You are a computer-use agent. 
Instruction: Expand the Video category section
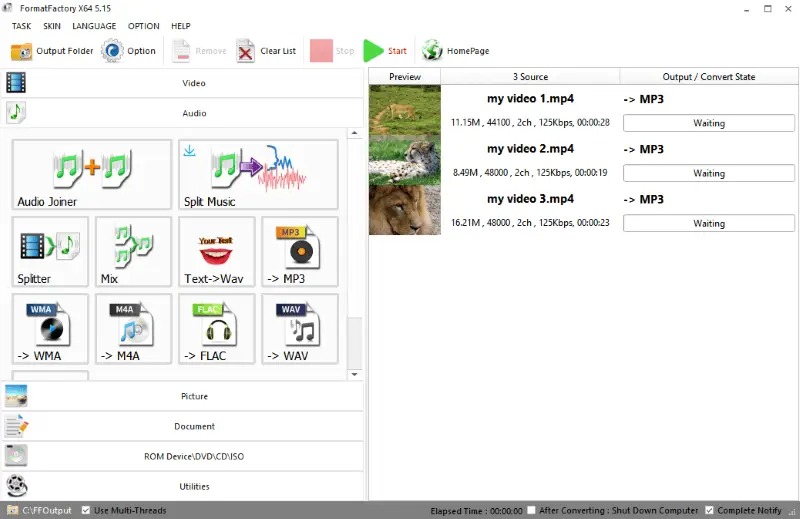(x=183, y=83)
